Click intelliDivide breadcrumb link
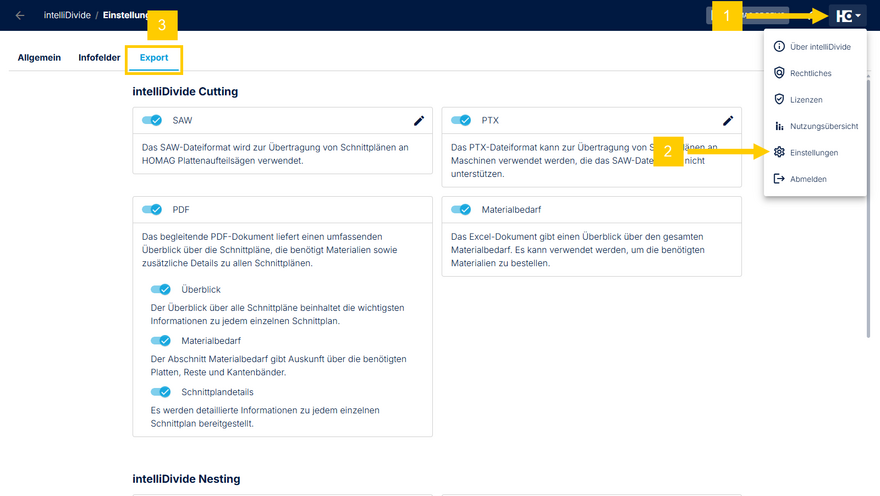880x496 pixels. point(66,16)
